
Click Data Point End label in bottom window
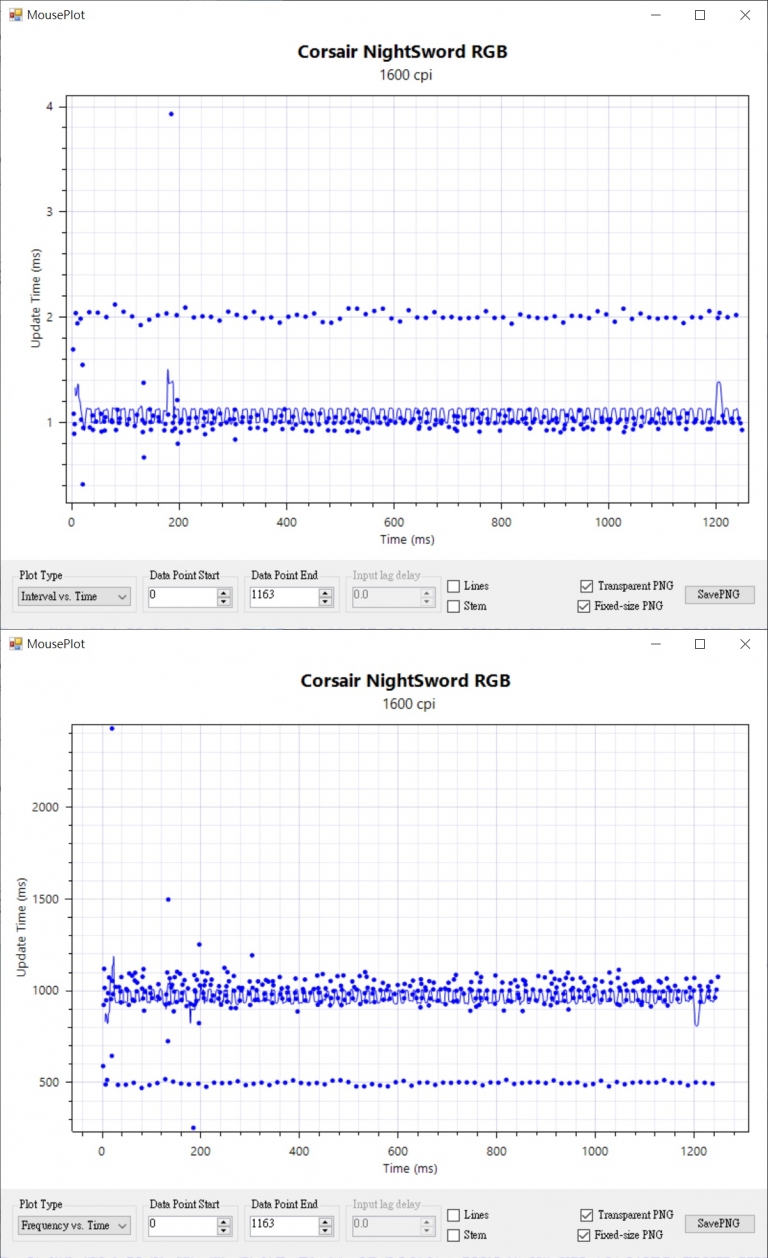click(284, 1205)
